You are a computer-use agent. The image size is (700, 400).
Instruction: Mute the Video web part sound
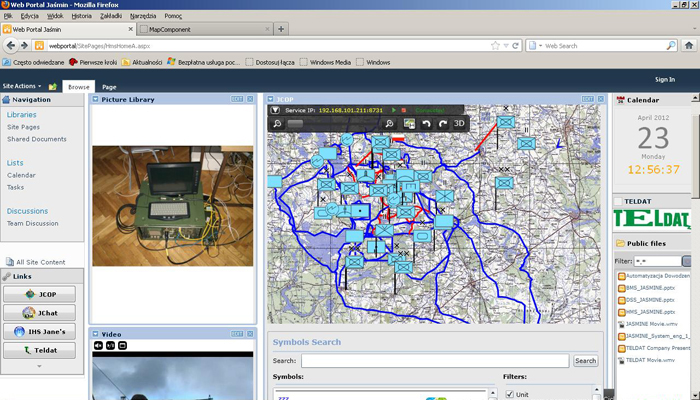pos(98,346)
